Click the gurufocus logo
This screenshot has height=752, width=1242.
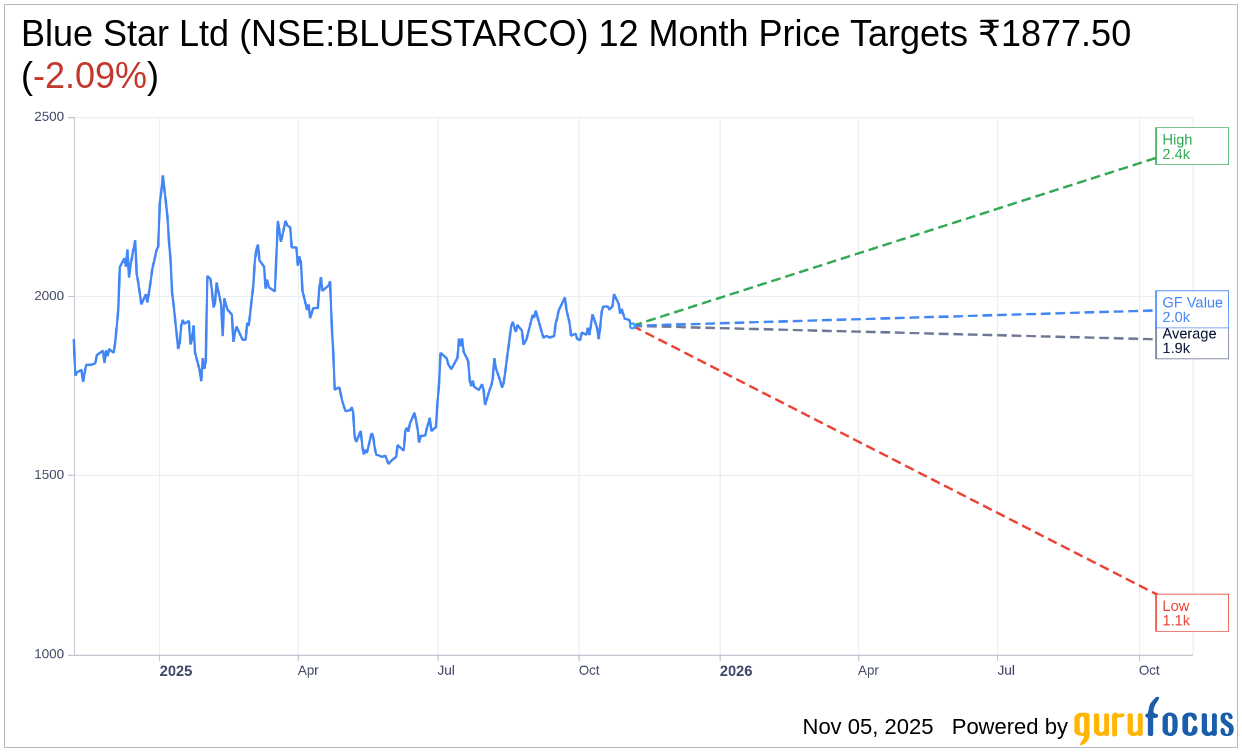[1153, 722]
